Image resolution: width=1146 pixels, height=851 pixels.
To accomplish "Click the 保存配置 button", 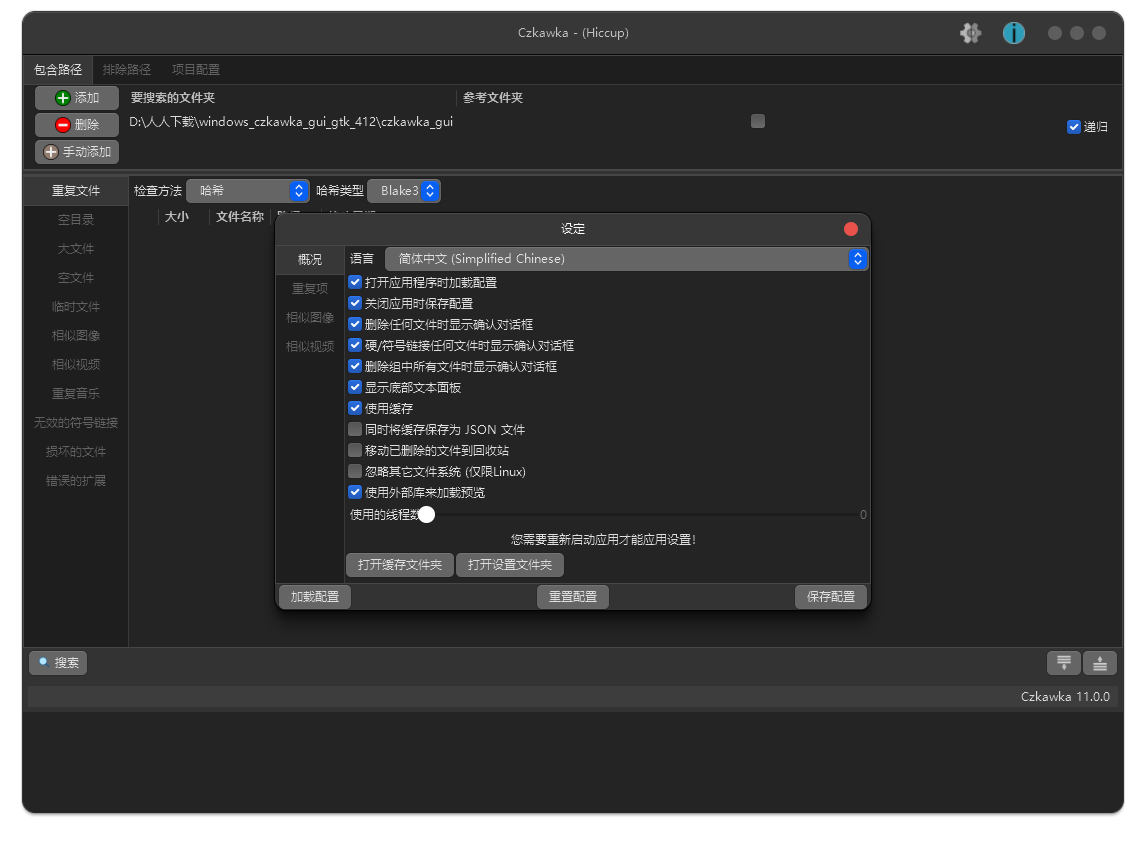I will click(x=830, y=596).
